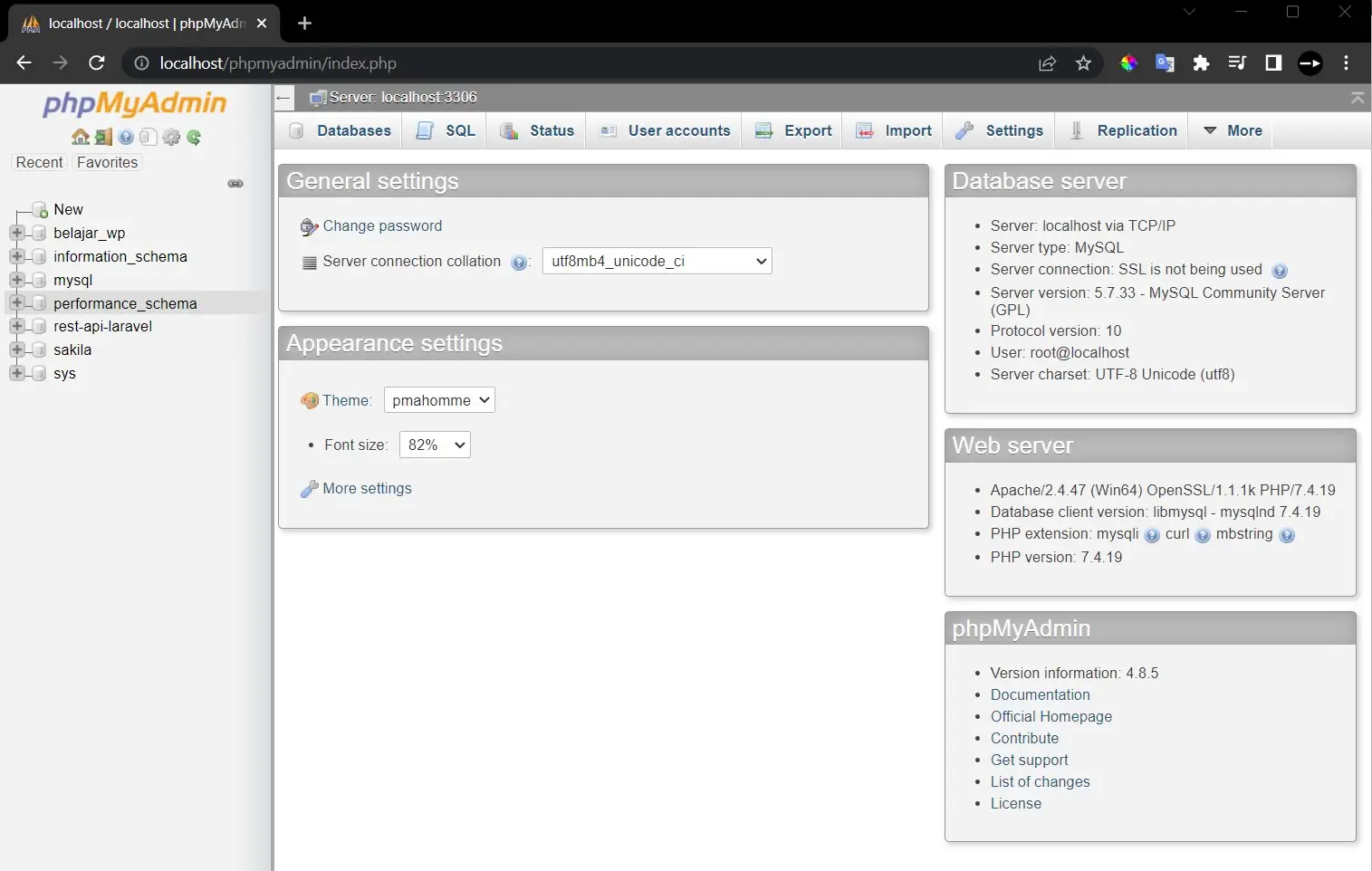The image size is (1372, 871).
Task: Click the collapse-top-menu icon at far right
Action: [1358, 98]
